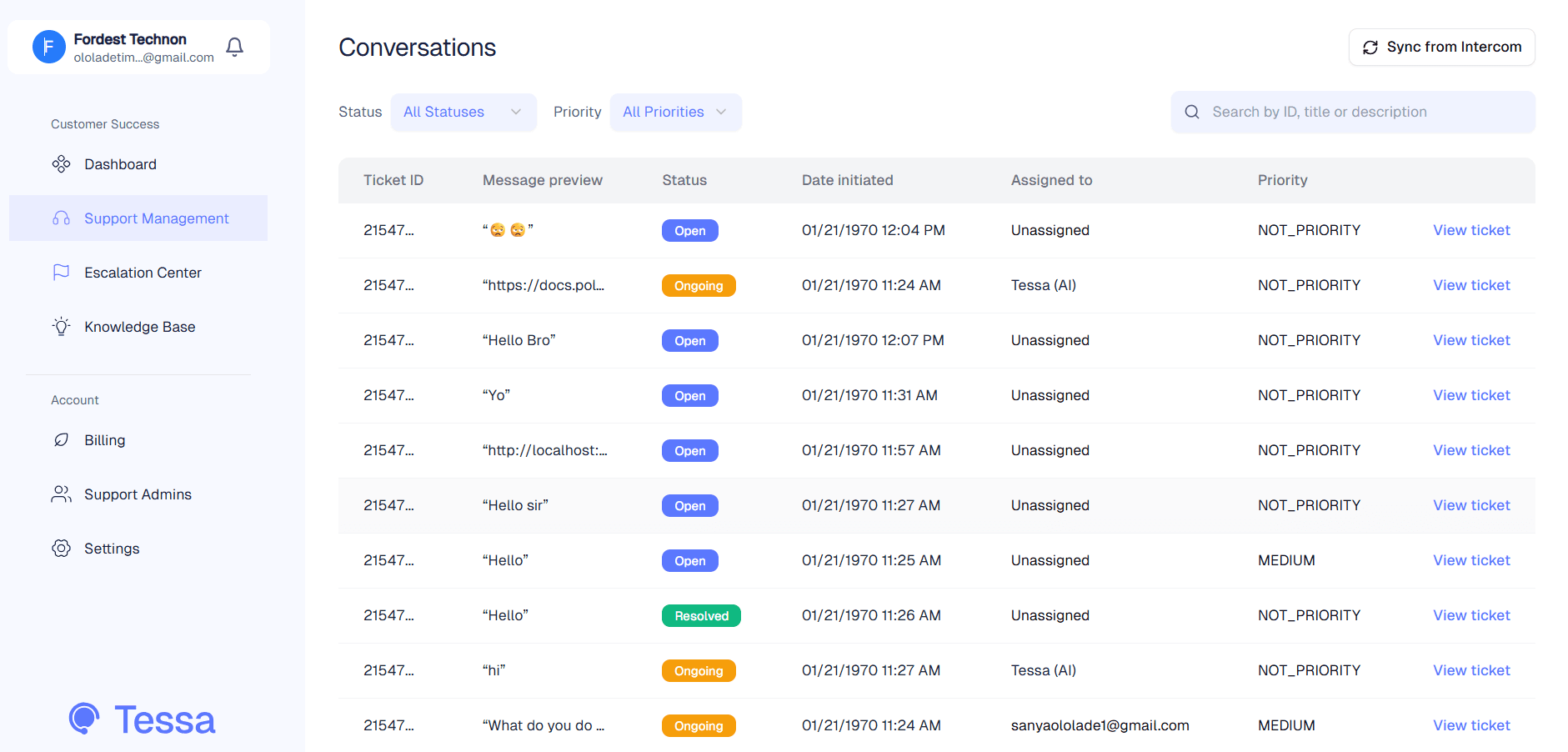Click the Sync from Intercom button
This screenshot has height=752, width=1568.
click(1441, 47)
